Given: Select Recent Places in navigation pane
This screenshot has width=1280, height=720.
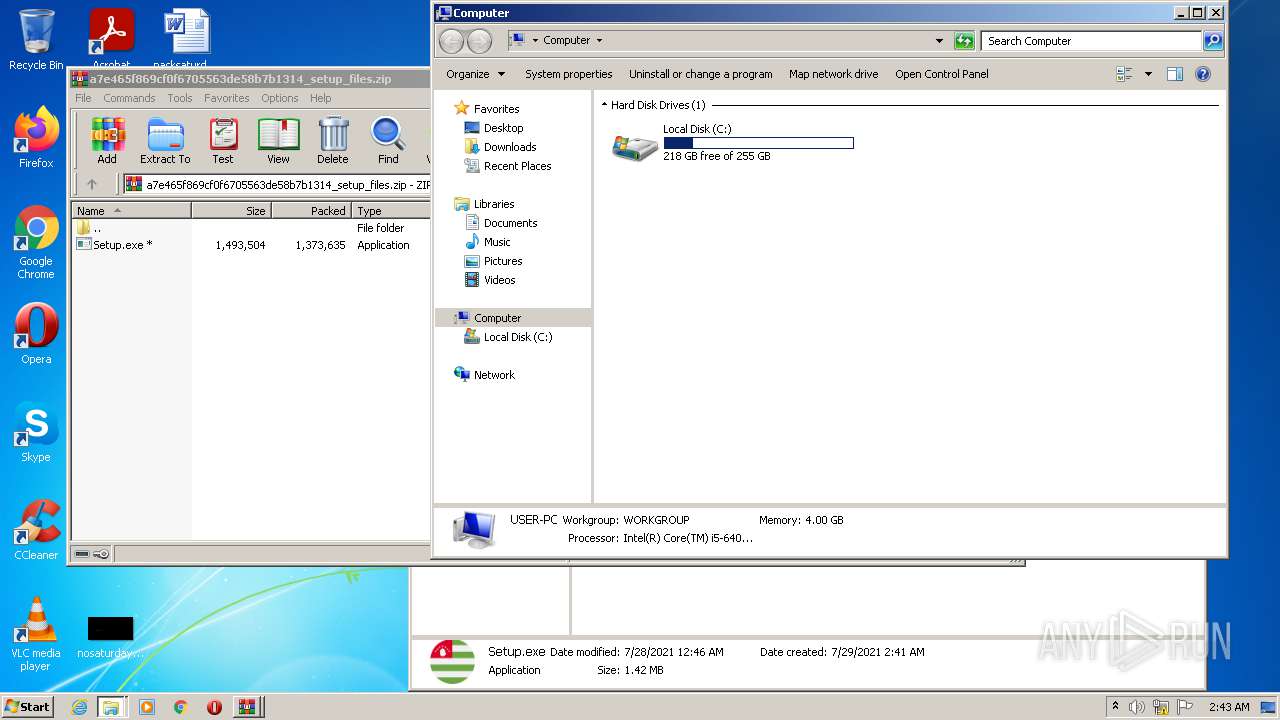Looking at the screenshot, I should coord(517,166).
